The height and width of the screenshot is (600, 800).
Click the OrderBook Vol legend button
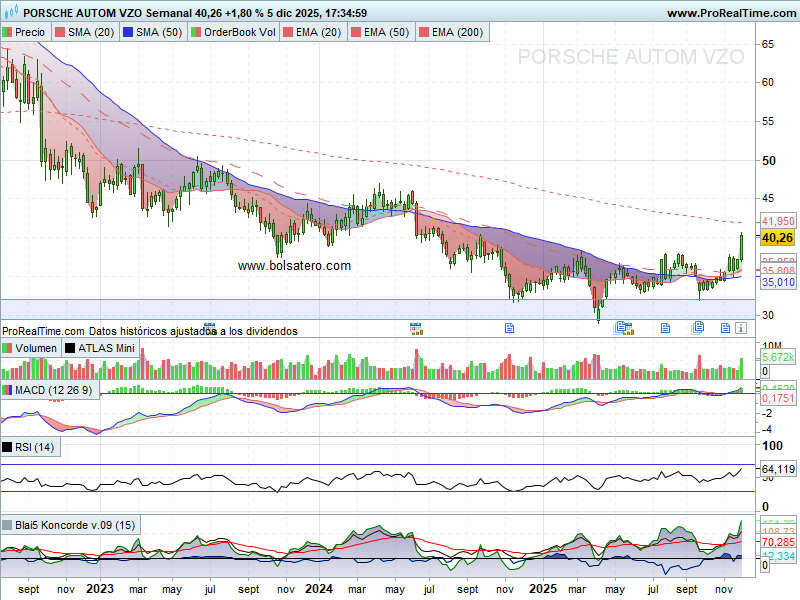click(x=234, y=32)
